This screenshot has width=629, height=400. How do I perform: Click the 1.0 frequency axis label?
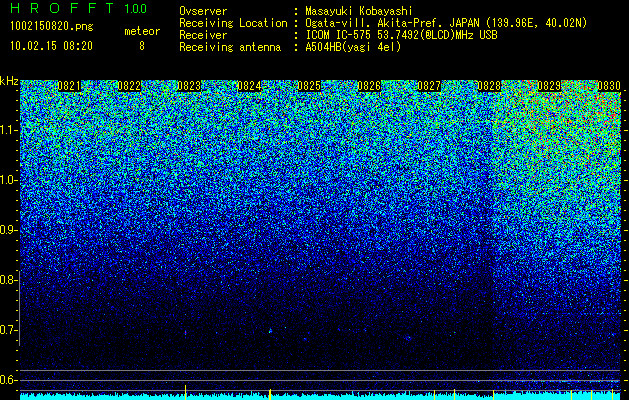tap(7, 180)
